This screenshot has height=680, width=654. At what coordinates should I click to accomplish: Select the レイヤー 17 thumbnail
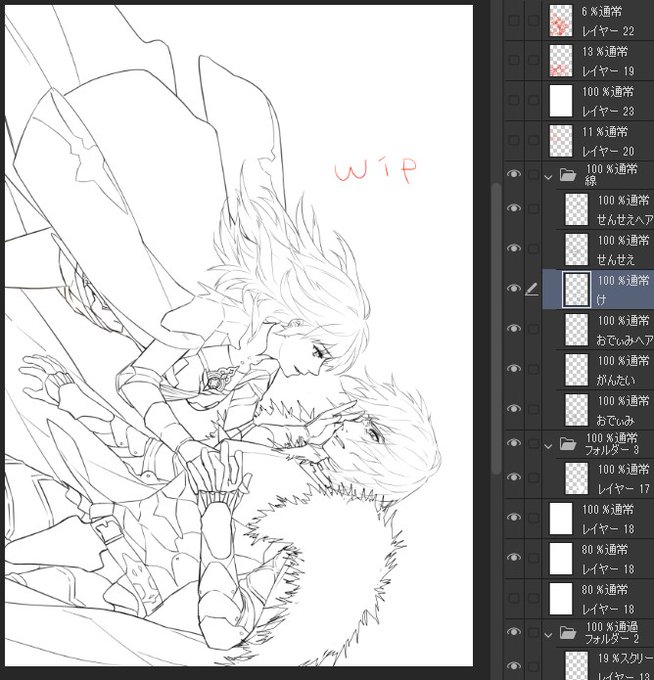coord(576,478)
